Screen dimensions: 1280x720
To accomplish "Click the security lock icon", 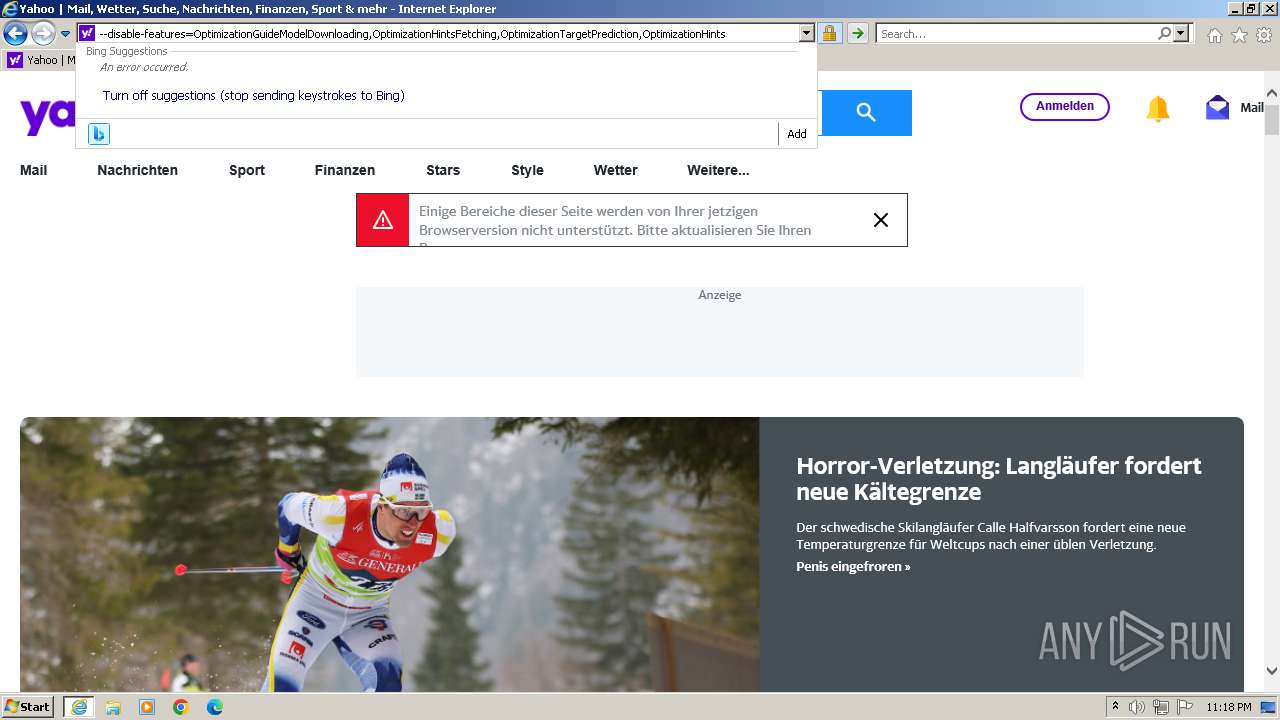I will [x=829, y=33].
